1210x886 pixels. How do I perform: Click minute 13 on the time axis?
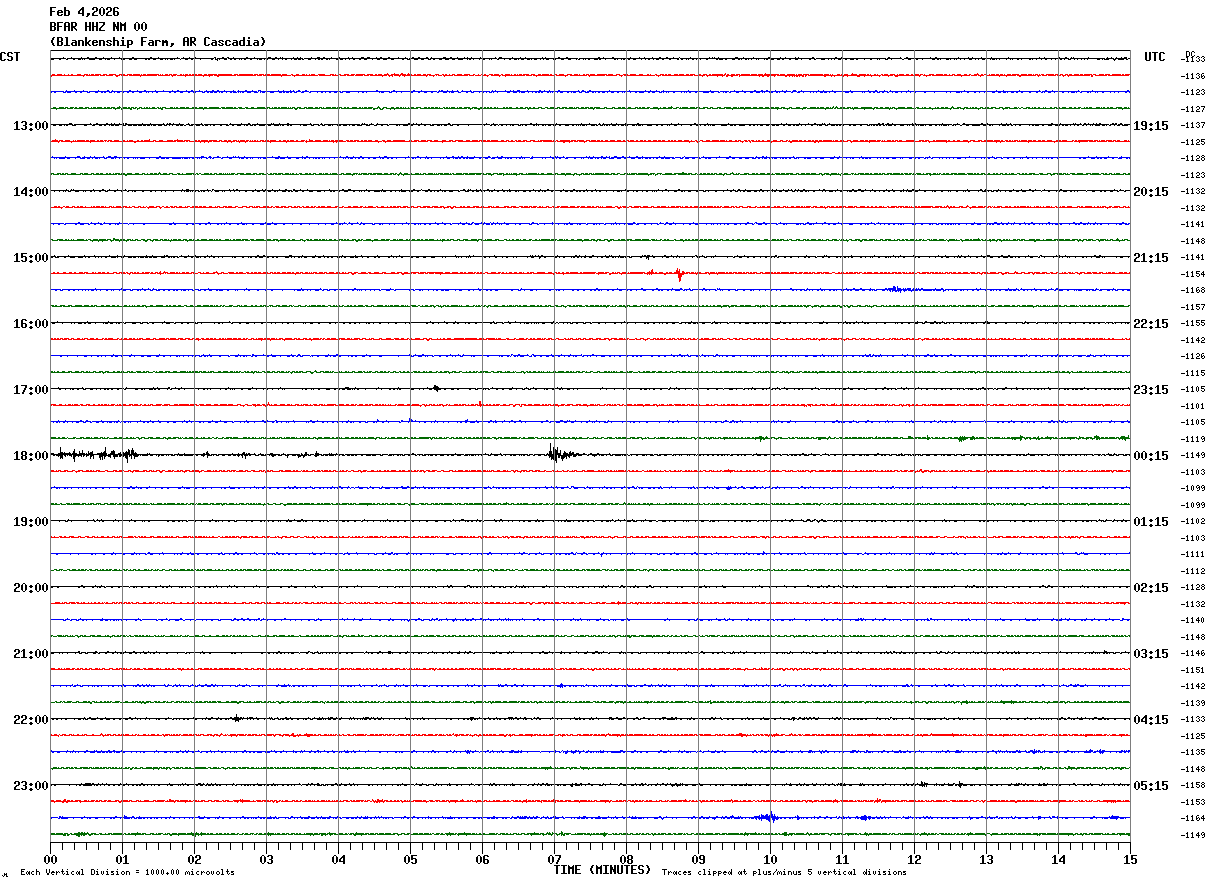tap(986, 859)
